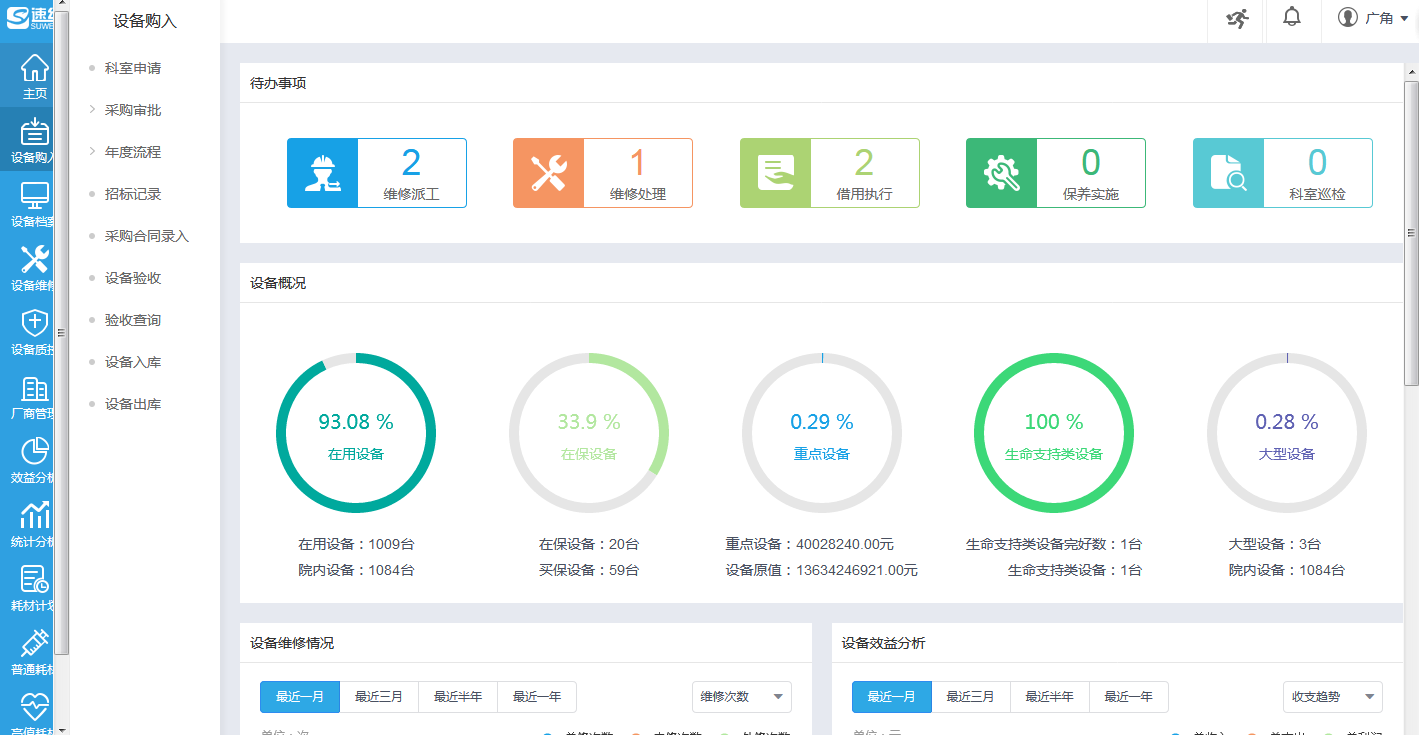Screen dimensions: 1419x735
Task: Select 最近一年 in 设备维修情况
Action: 537,697
